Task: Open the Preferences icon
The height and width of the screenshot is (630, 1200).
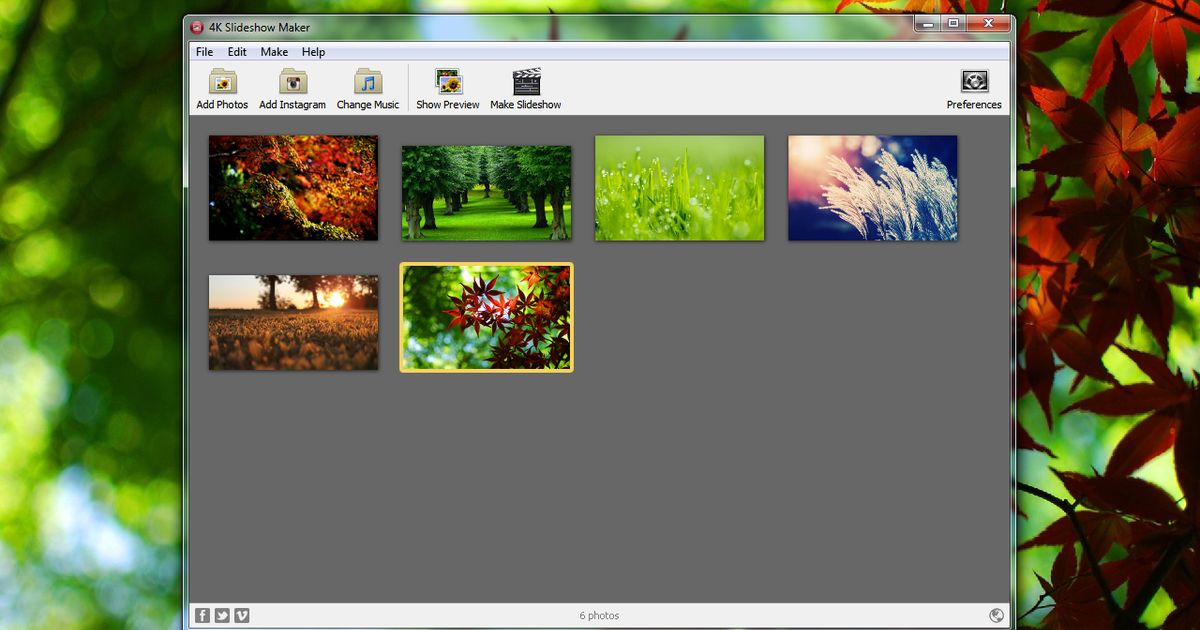Action: pos(974,82)
